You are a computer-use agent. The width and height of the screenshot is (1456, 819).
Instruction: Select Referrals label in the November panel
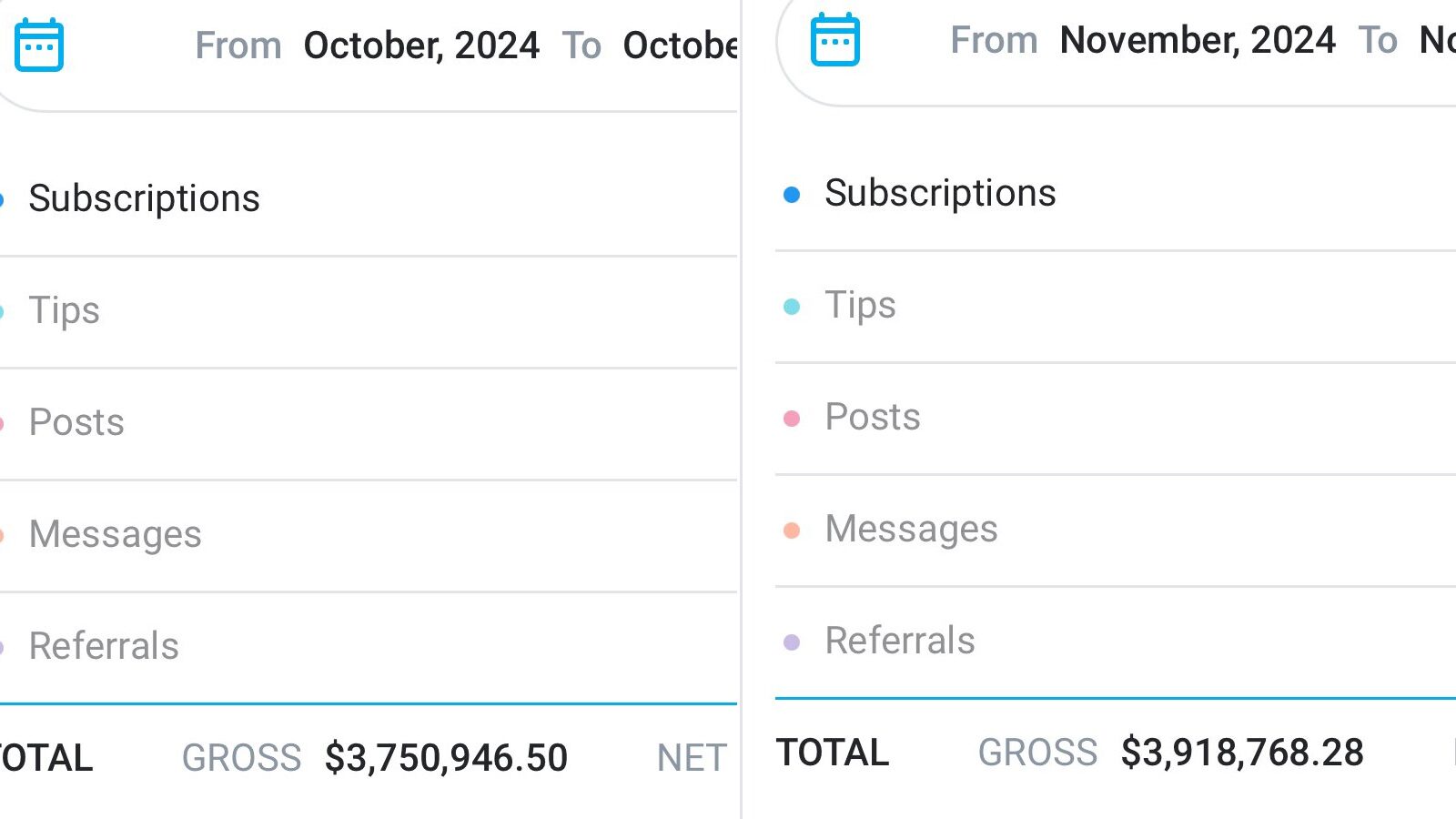(x=900, y=641)
